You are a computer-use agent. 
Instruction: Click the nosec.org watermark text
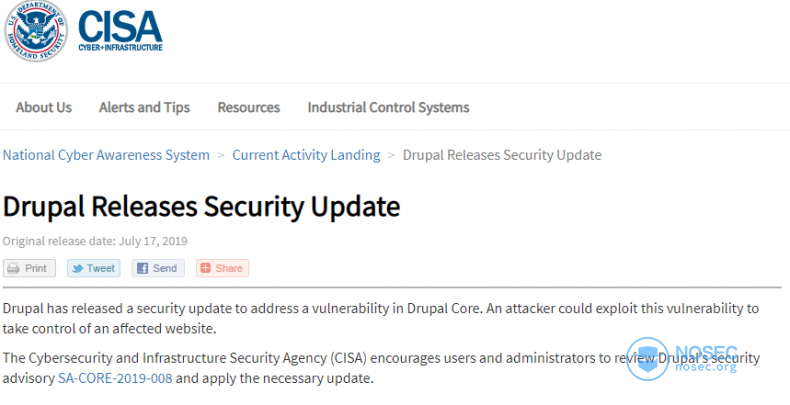706,367
